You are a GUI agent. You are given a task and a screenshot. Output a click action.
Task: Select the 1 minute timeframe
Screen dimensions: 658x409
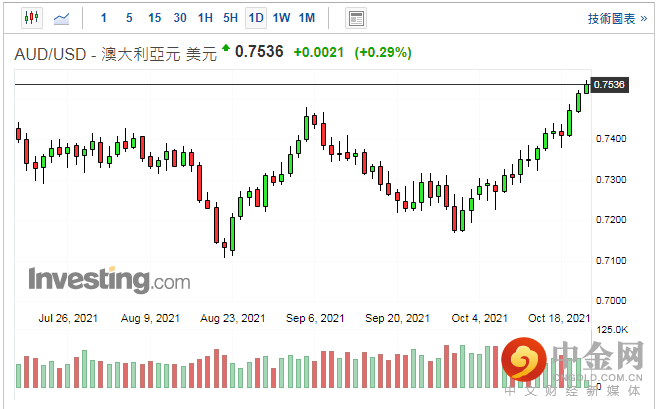click(104, 18)
